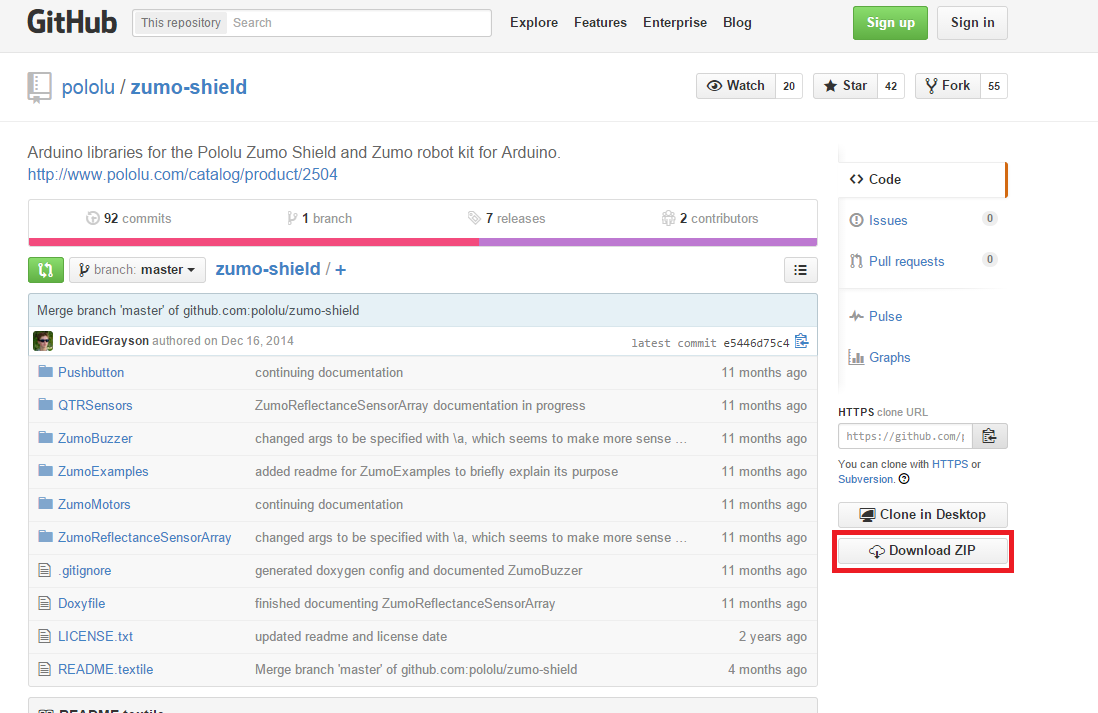Click the README.textile file icon
Image resolution: width=1098 pixels, height=713 pixels.
(45, 669)
